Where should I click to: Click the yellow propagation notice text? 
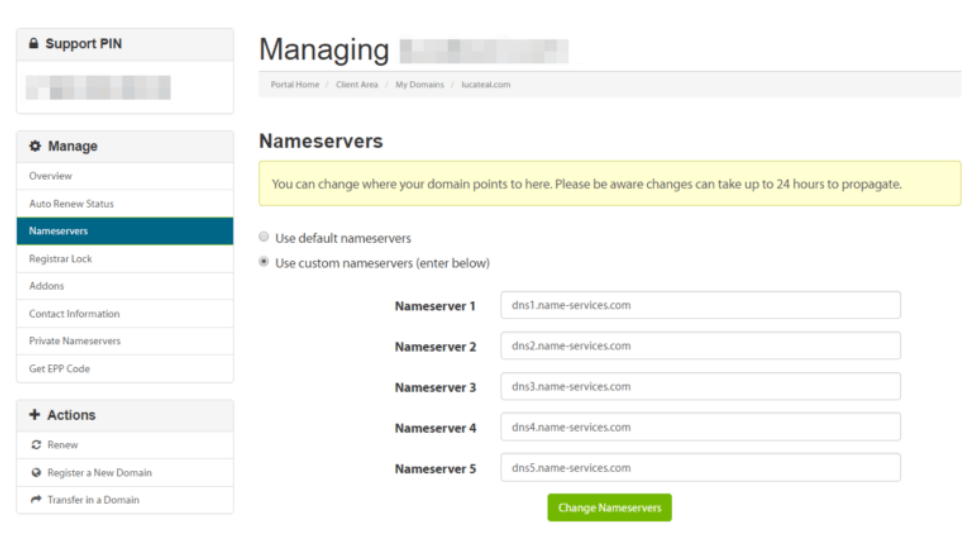(x=586, y=184)
